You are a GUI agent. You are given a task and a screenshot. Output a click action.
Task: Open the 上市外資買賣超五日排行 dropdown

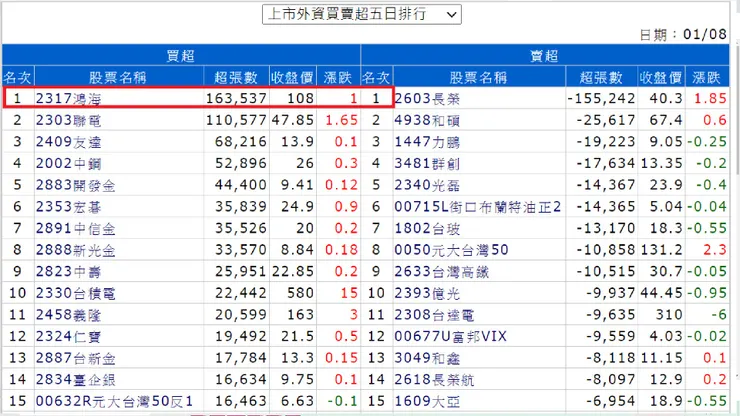tap(362, 14)
